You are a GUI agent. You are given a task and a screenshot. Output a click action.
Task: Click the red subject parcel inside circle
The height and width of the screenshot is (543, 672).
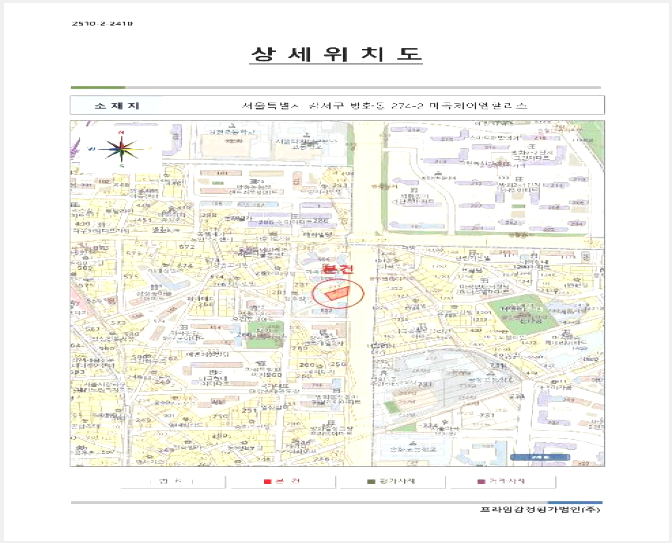(338, 294)
